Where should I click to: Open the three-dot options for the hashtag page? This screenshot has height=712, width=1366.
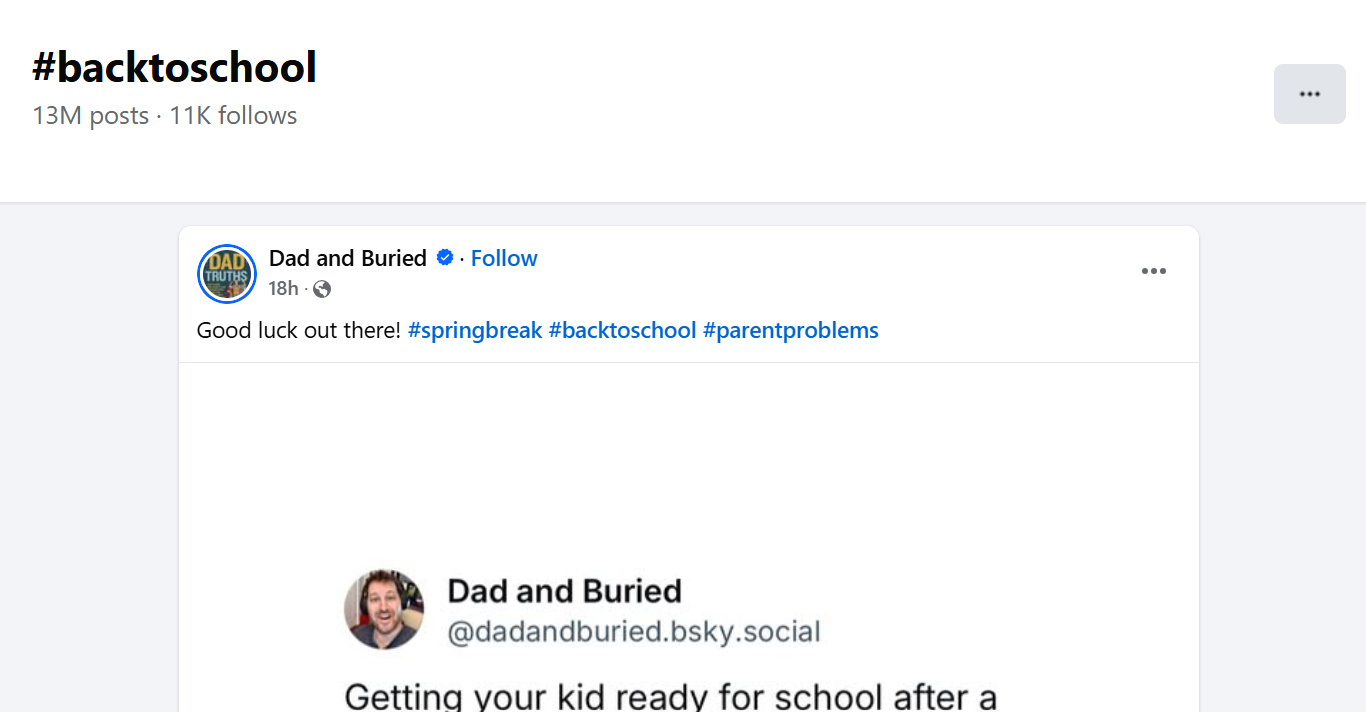[x=1310, y=93]
